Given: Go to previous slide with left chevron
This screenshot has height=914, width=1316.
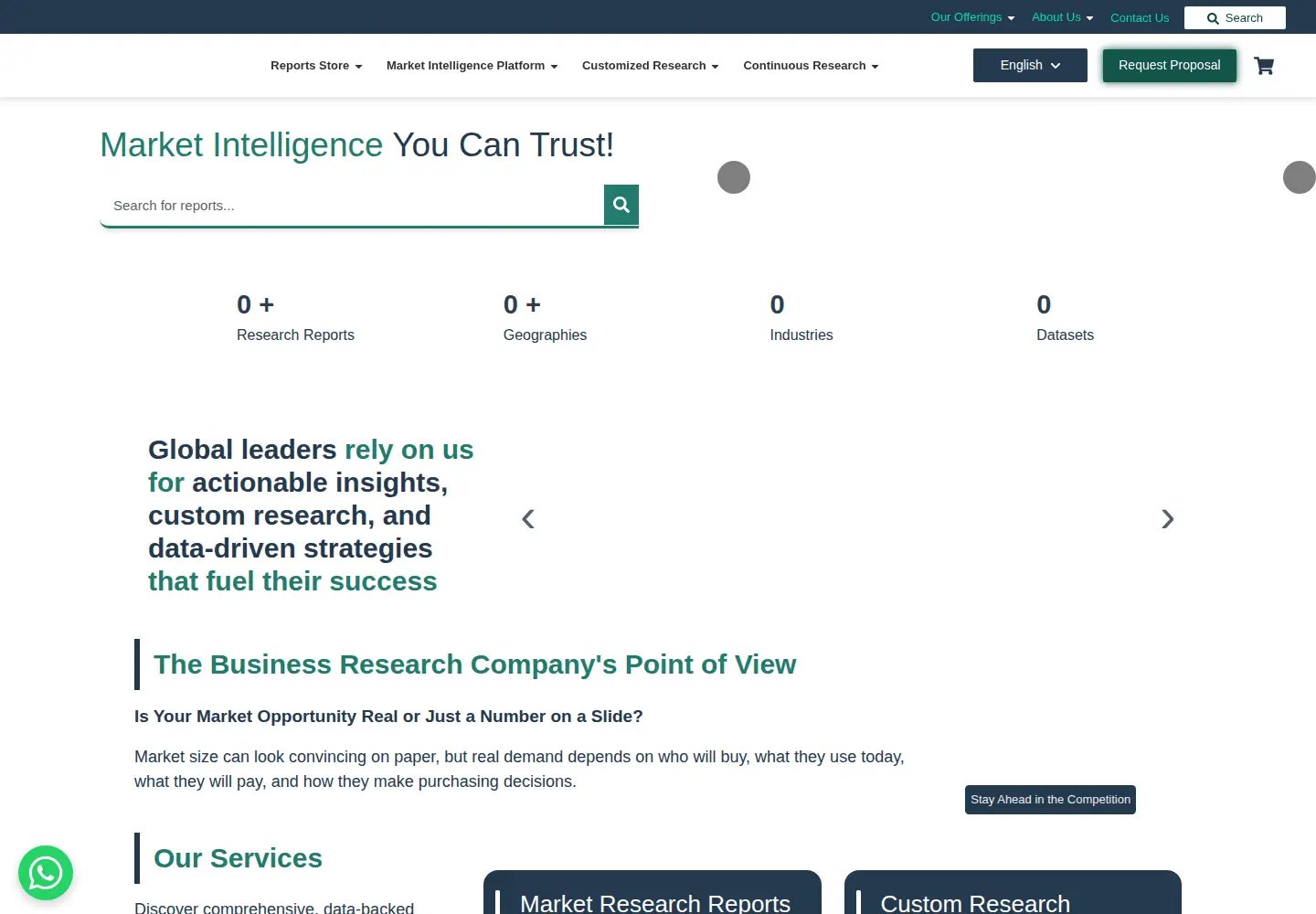Looking at the screenshot, I should click(528, 519).
